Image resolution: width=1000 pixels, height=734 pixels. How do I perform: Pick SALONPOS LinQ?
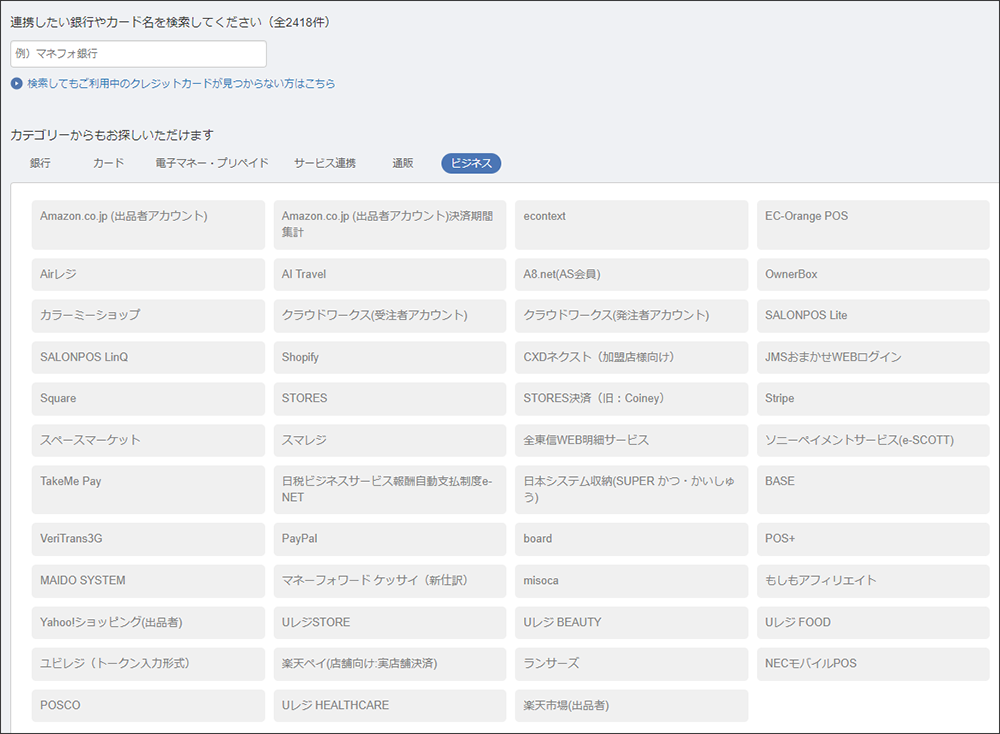[x=148, y=357]
